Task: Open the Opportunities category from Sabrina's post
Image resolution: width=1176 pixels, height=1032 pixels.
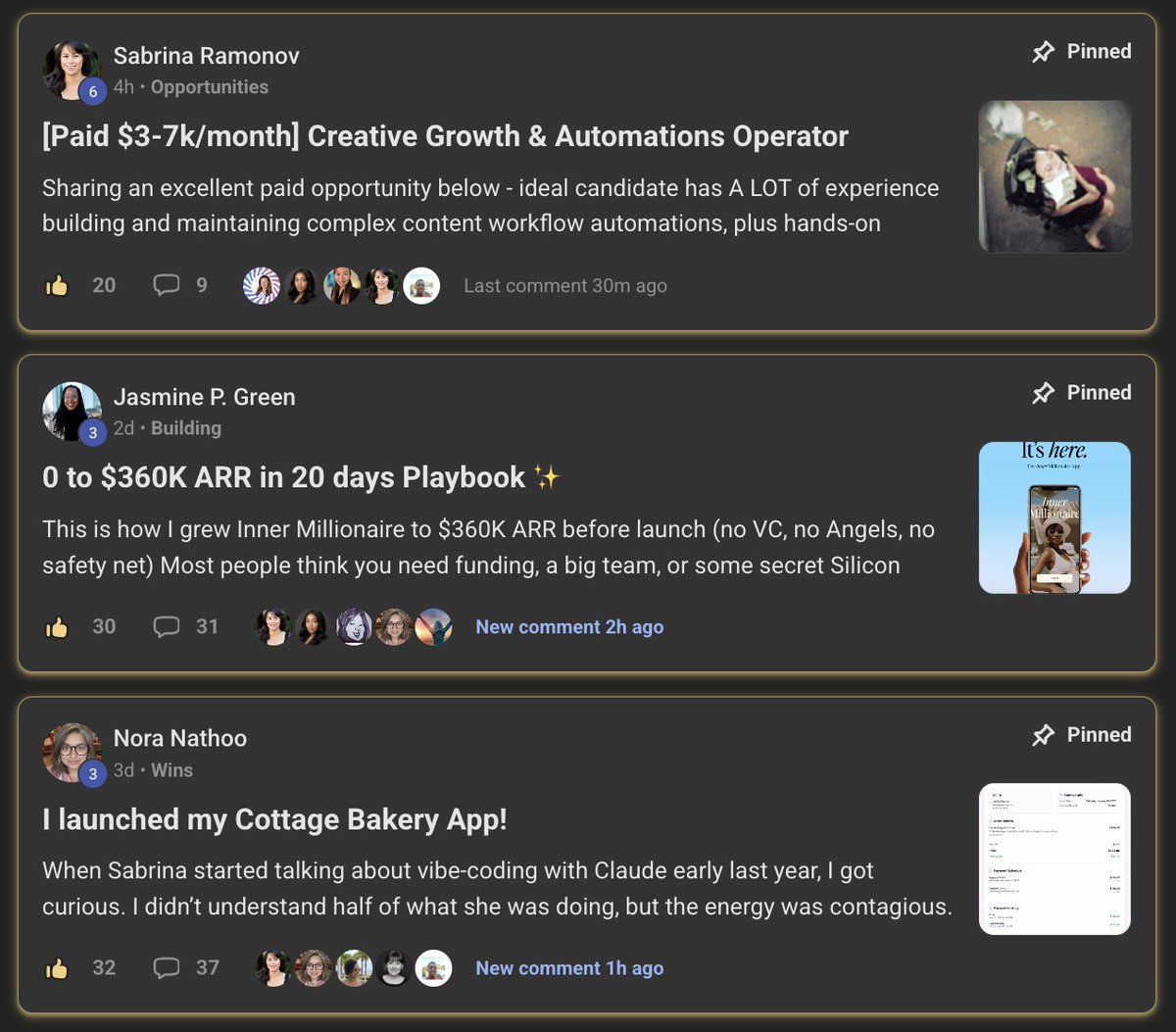Action: pos(210,86)
